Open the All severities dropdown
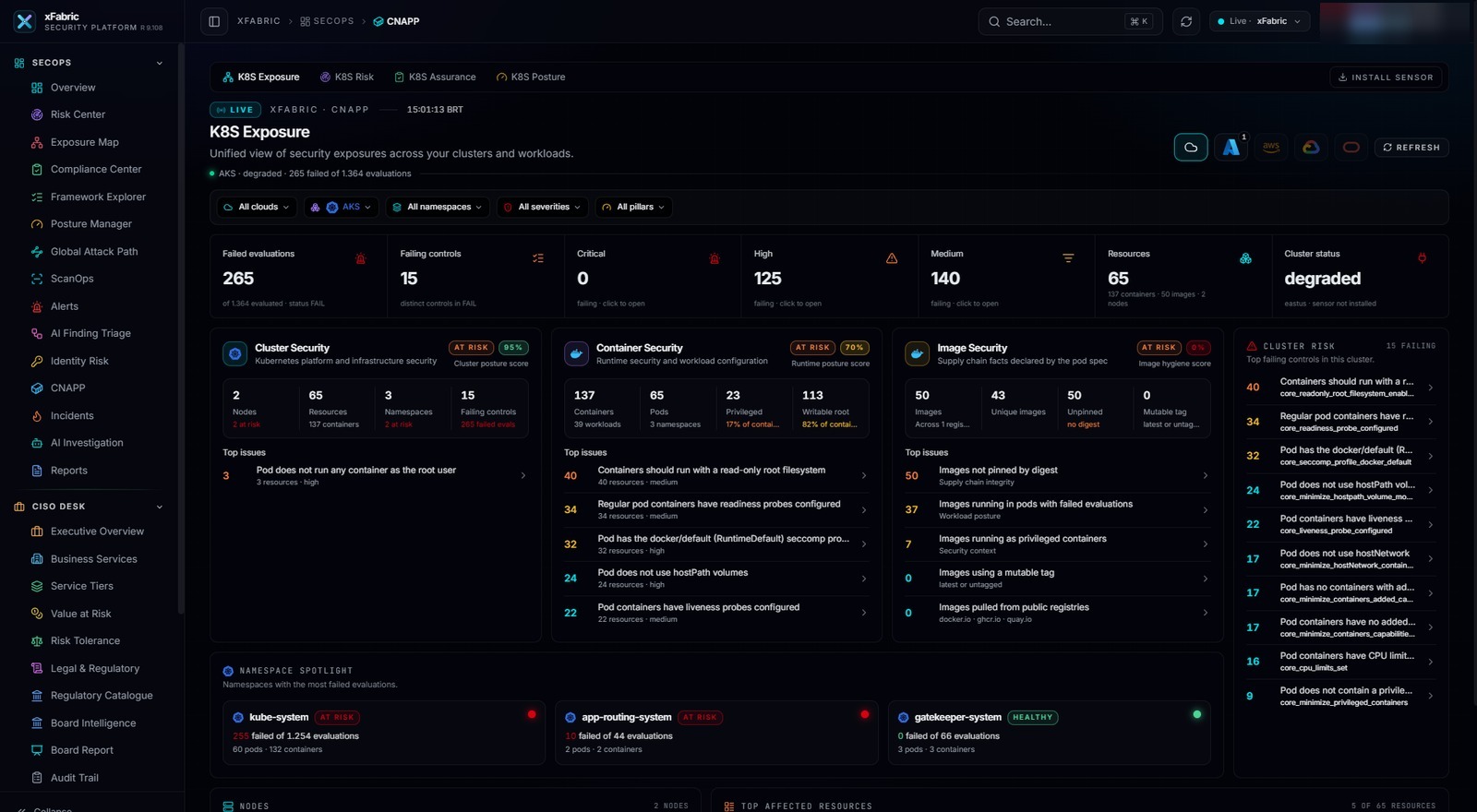This screenshot has height=812, width=1477. pyautogui.click(x=542, y=207)
